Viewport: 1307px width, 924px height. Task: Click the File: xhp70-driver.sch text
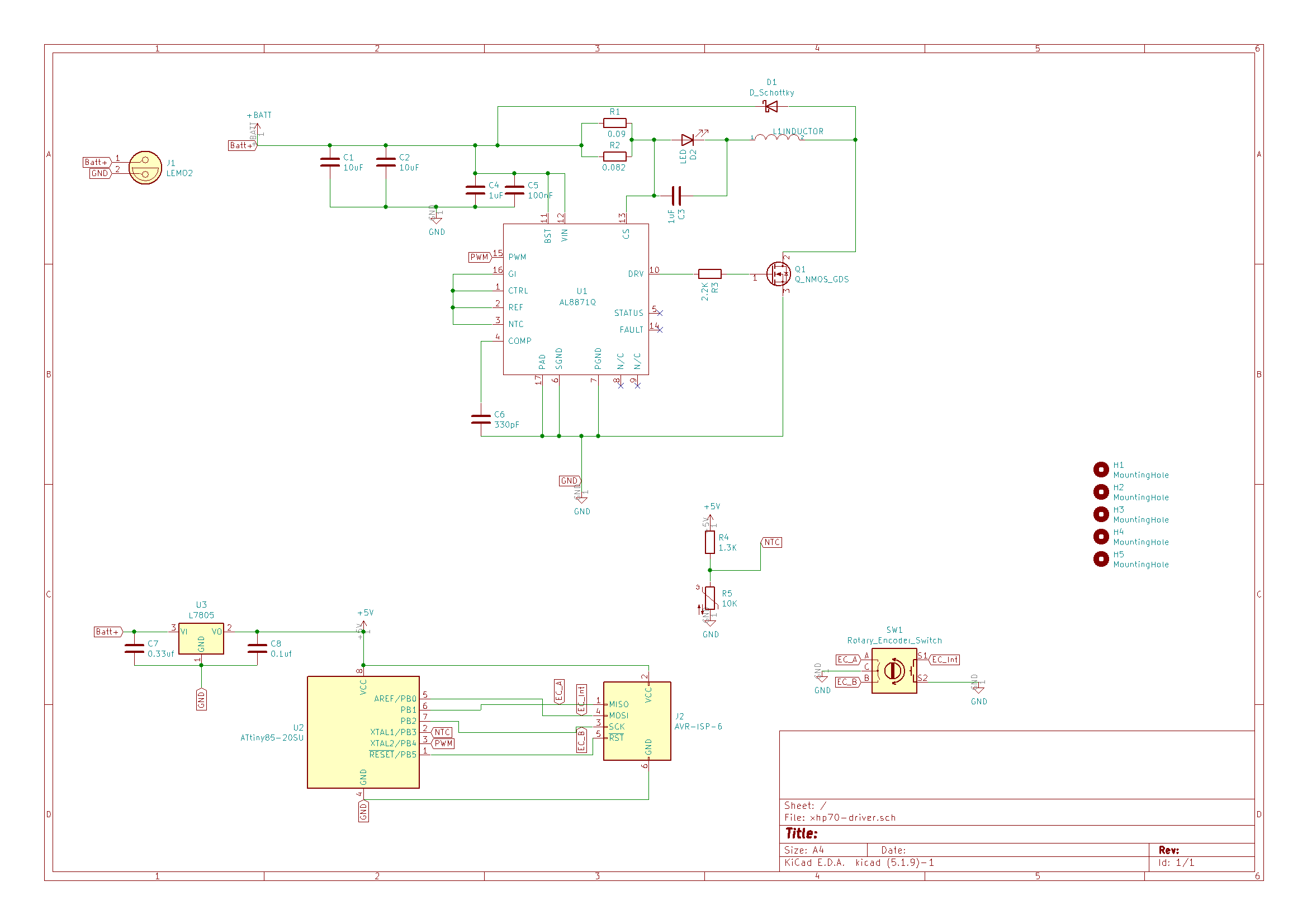point(840,818)
